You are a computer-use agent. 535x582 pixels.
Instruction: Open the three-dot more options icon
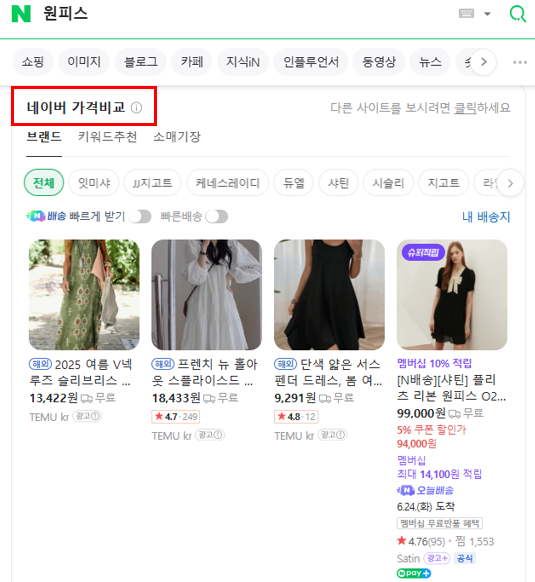click(x=520, y=62)
